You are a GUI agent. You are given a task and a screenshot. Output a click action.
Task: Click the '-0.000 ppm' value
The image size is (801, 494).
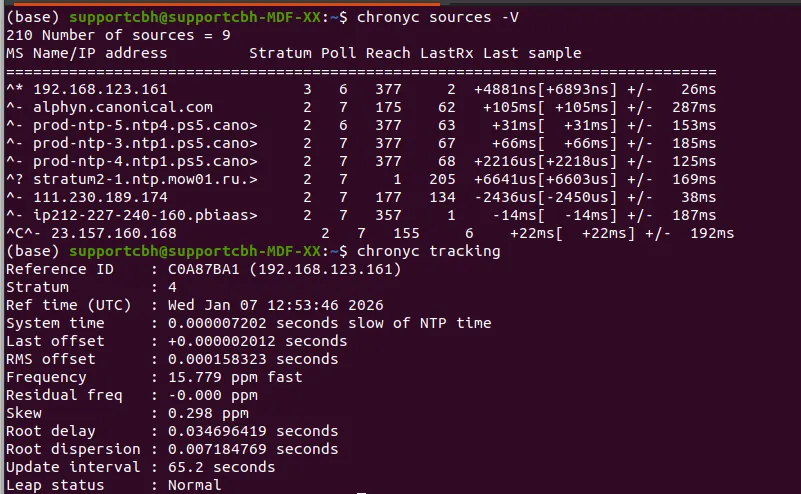coord(213,395)
